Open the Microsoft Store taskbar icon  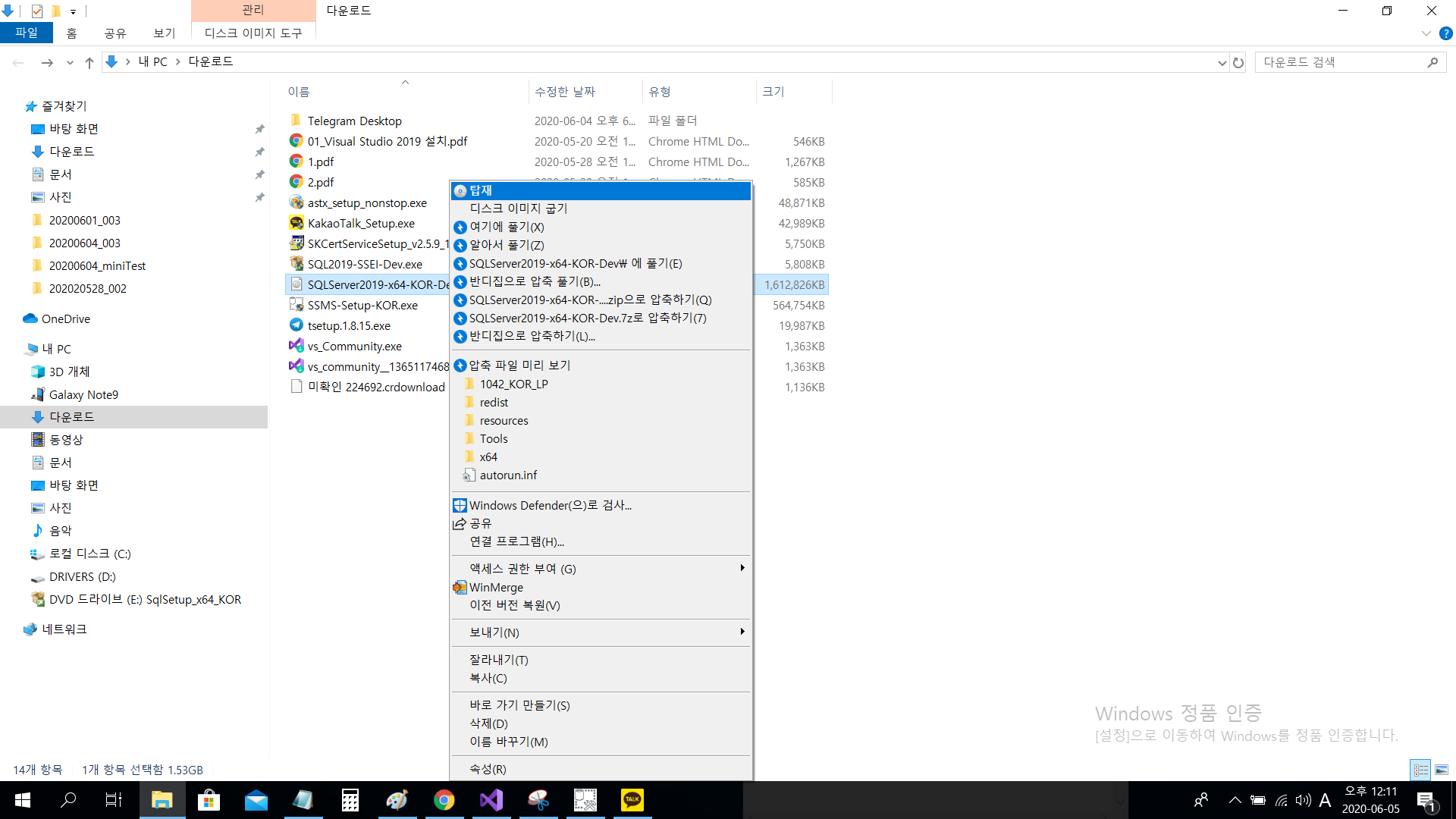pyautogui.click(x=209, y=800)
